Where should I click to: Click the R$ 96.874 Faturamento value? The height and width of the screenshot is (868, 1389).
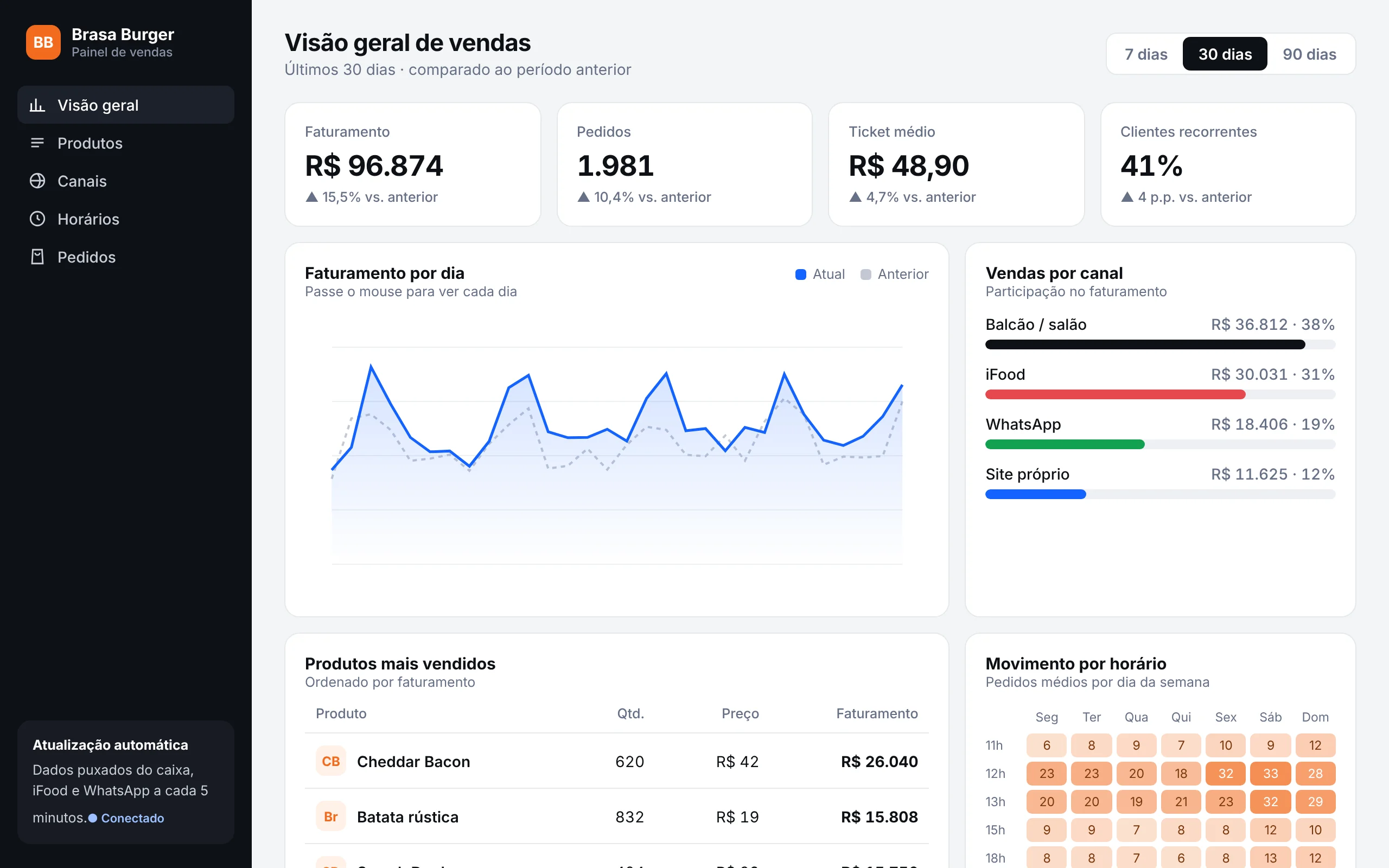click(x=374, y=166)
